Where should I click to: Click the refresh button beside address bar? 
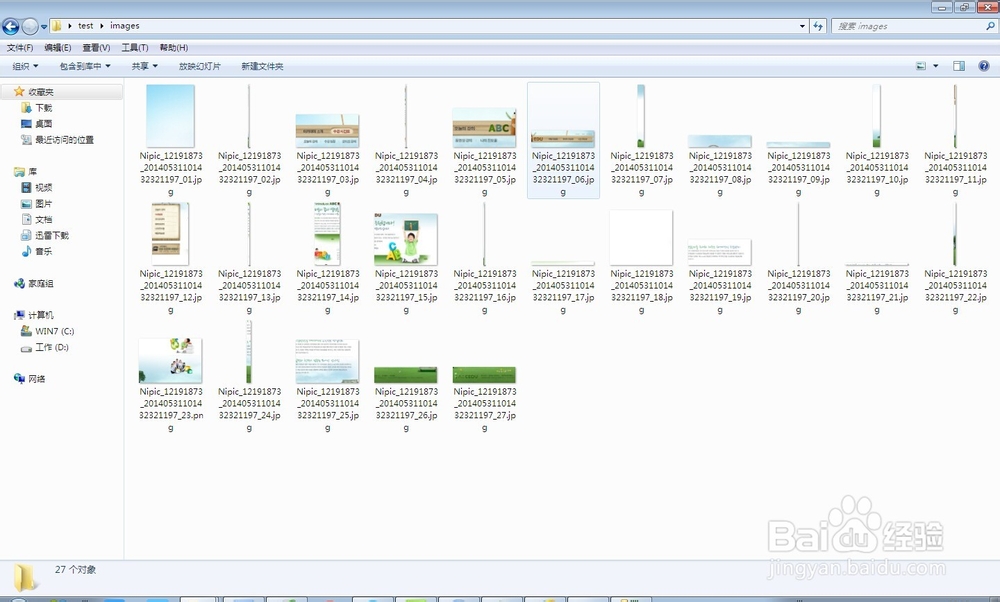[818, 26]
